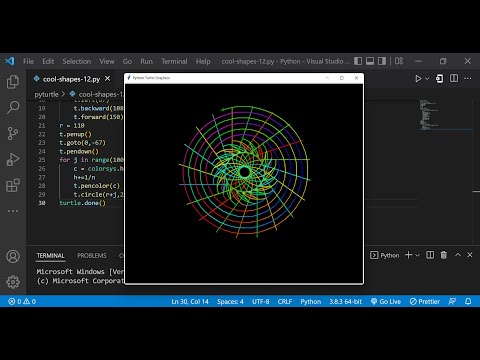The width and height of the screenshot is (480, 360).
Task: Open notifications bell icon
Action: (468, 301)
